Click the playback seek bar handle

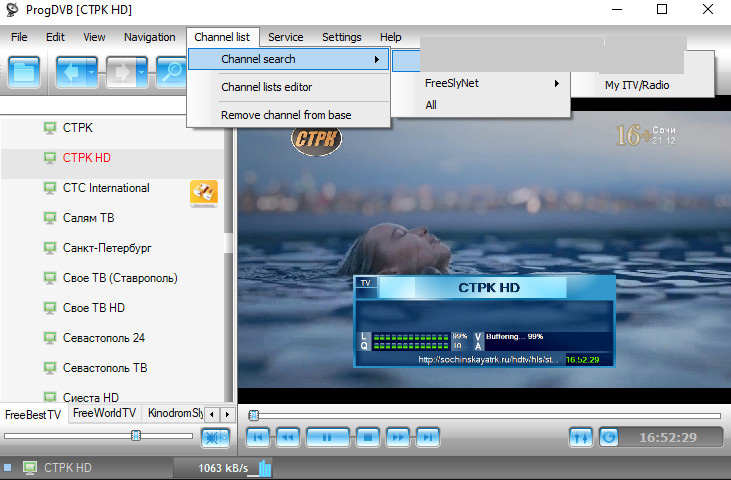[x=254, y=415]
